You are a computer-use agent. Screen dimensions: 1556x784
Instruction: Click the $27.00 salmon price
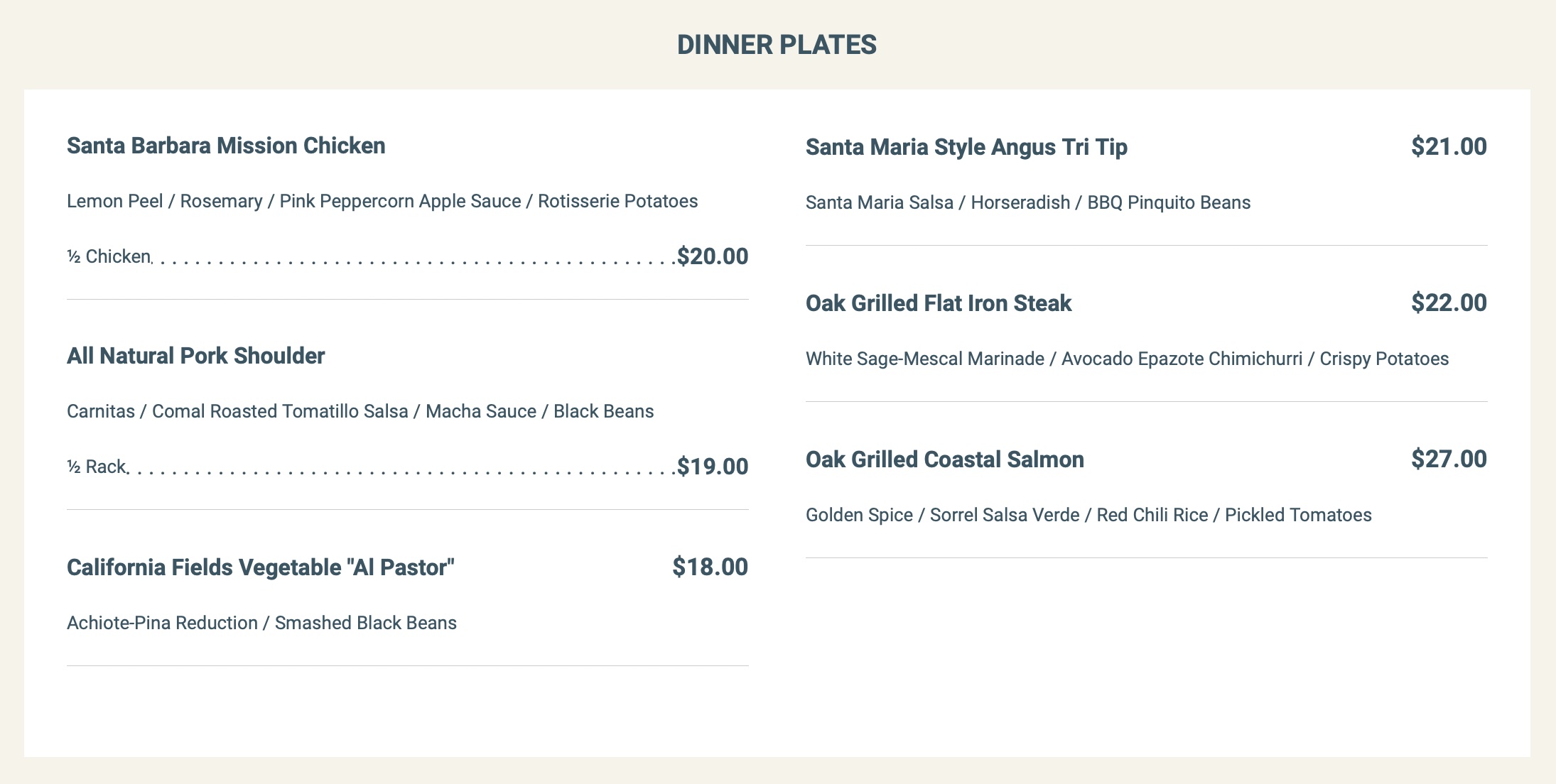pyautogui.click(x=1449, y=459)
